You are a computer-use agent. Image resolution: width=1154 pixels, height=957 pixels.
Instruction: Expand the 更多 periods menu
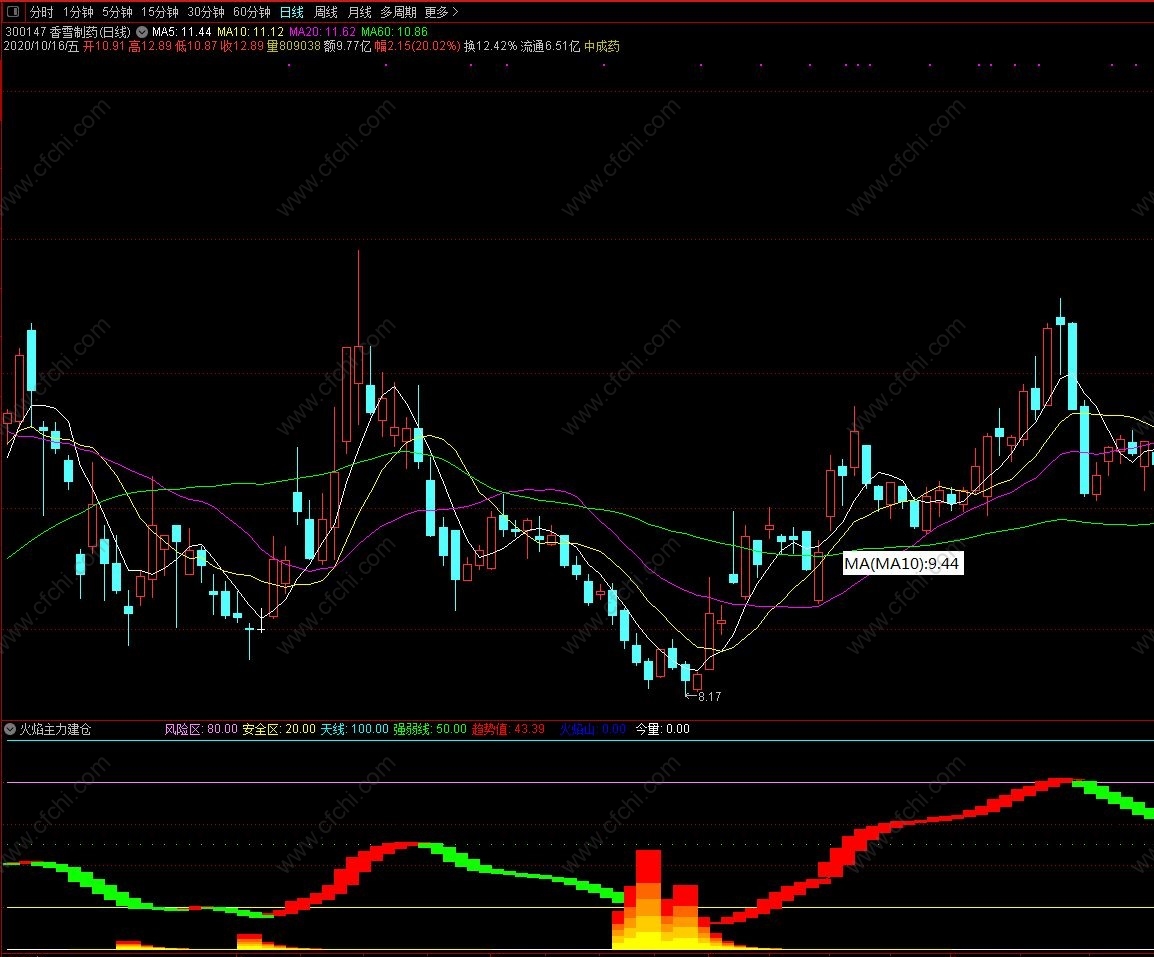click(442, 12)
